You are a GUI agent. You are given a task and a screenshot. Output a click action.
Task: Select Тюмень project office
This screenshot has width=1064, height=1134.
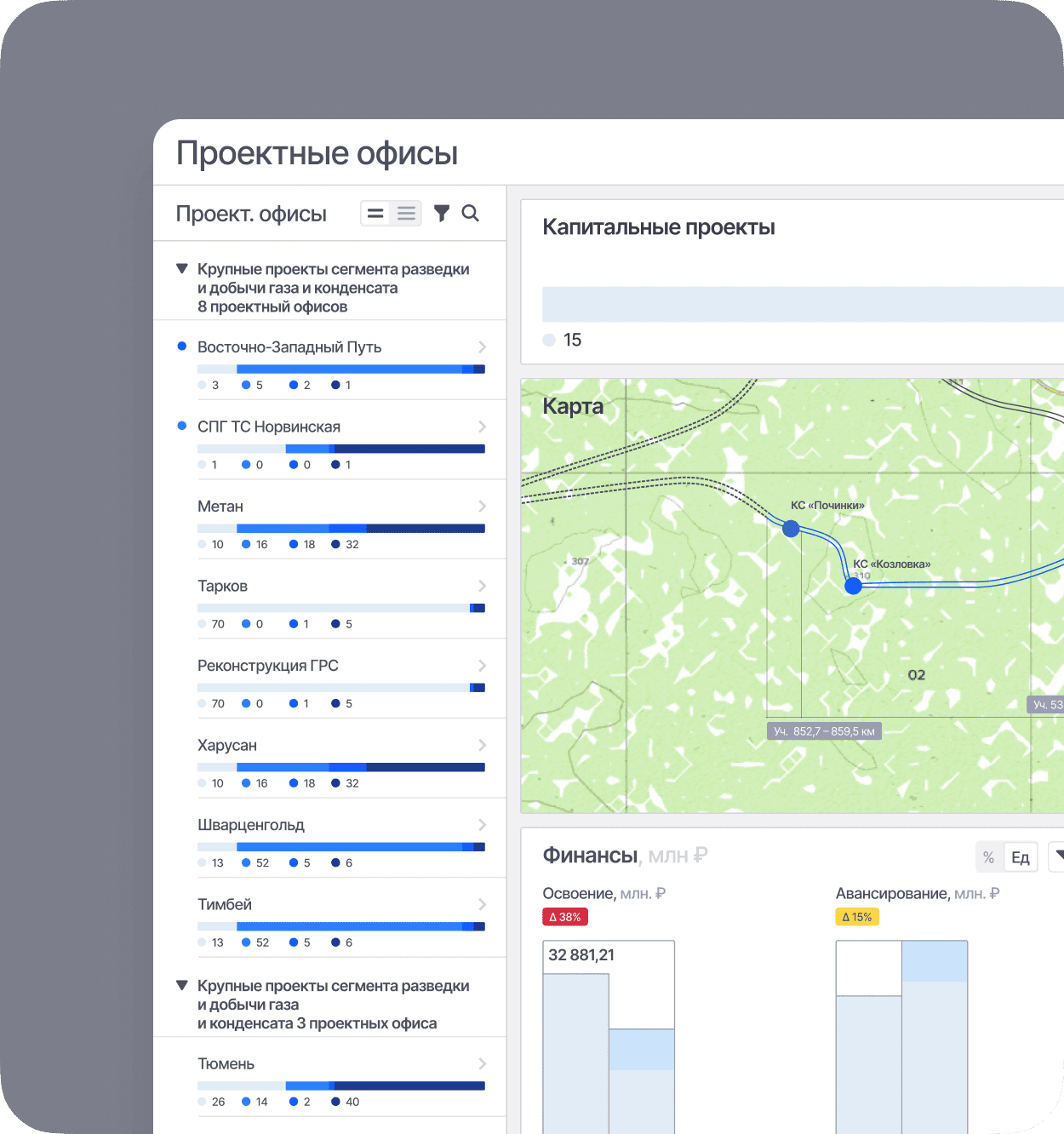[x=329, y=1077]
